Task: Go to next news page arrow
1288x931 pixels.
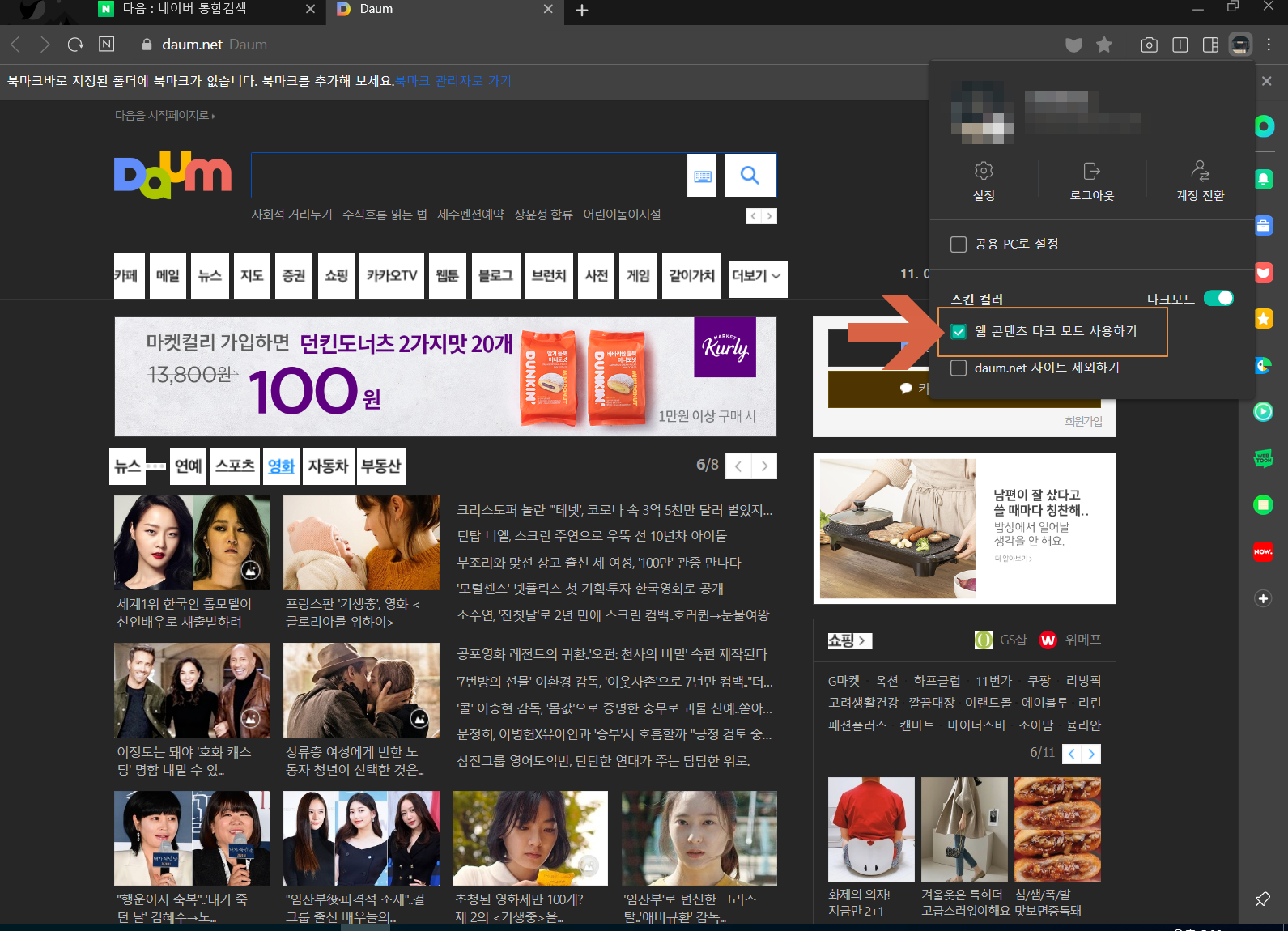Action: click(x=764, y=466)
